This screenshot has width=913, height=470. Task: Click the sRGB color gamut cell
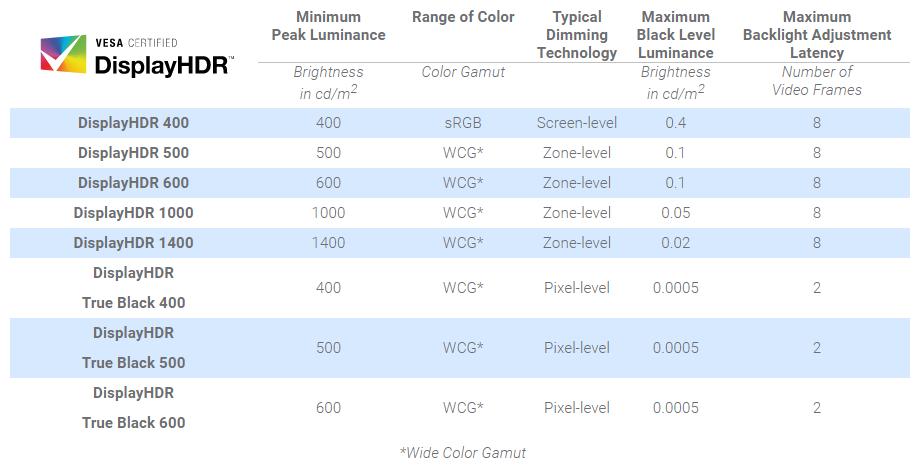pos(463,123)
